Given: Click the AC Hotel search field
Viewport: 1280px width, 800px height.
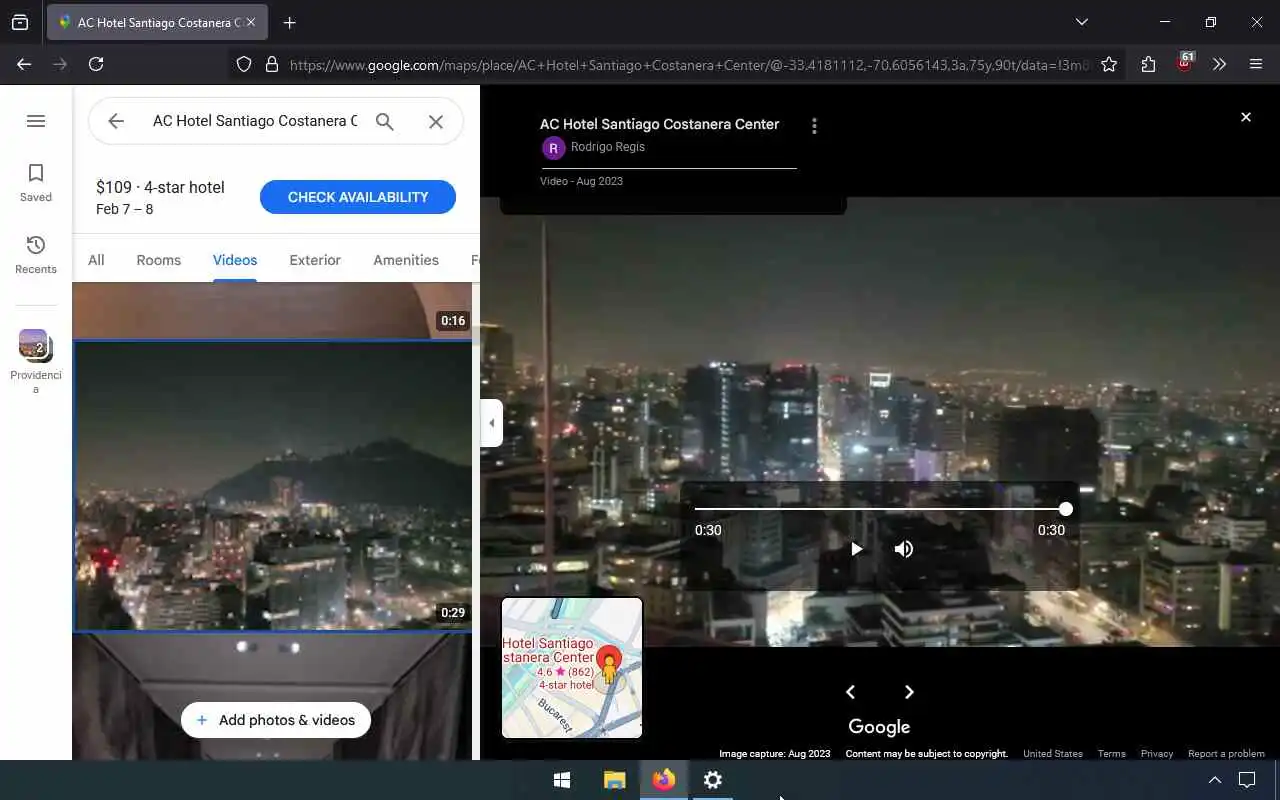Looking at the screenshot, I should pyautogui.click(x=254, y=121).
